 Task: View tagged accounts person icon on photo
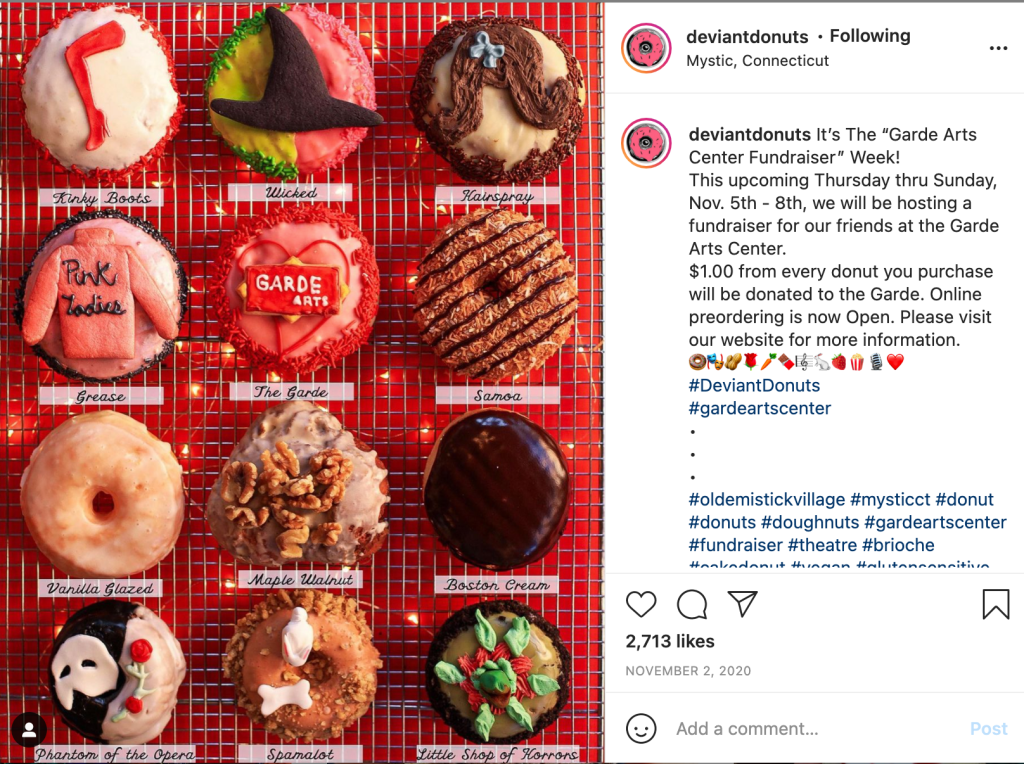29,730
